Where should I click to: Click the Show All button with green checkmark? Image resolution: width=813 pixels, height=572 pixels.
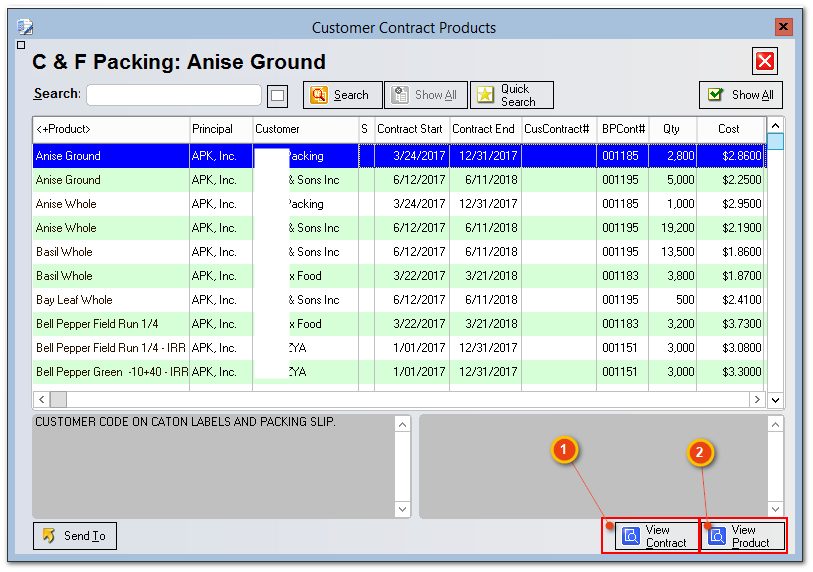click(740, 95)
